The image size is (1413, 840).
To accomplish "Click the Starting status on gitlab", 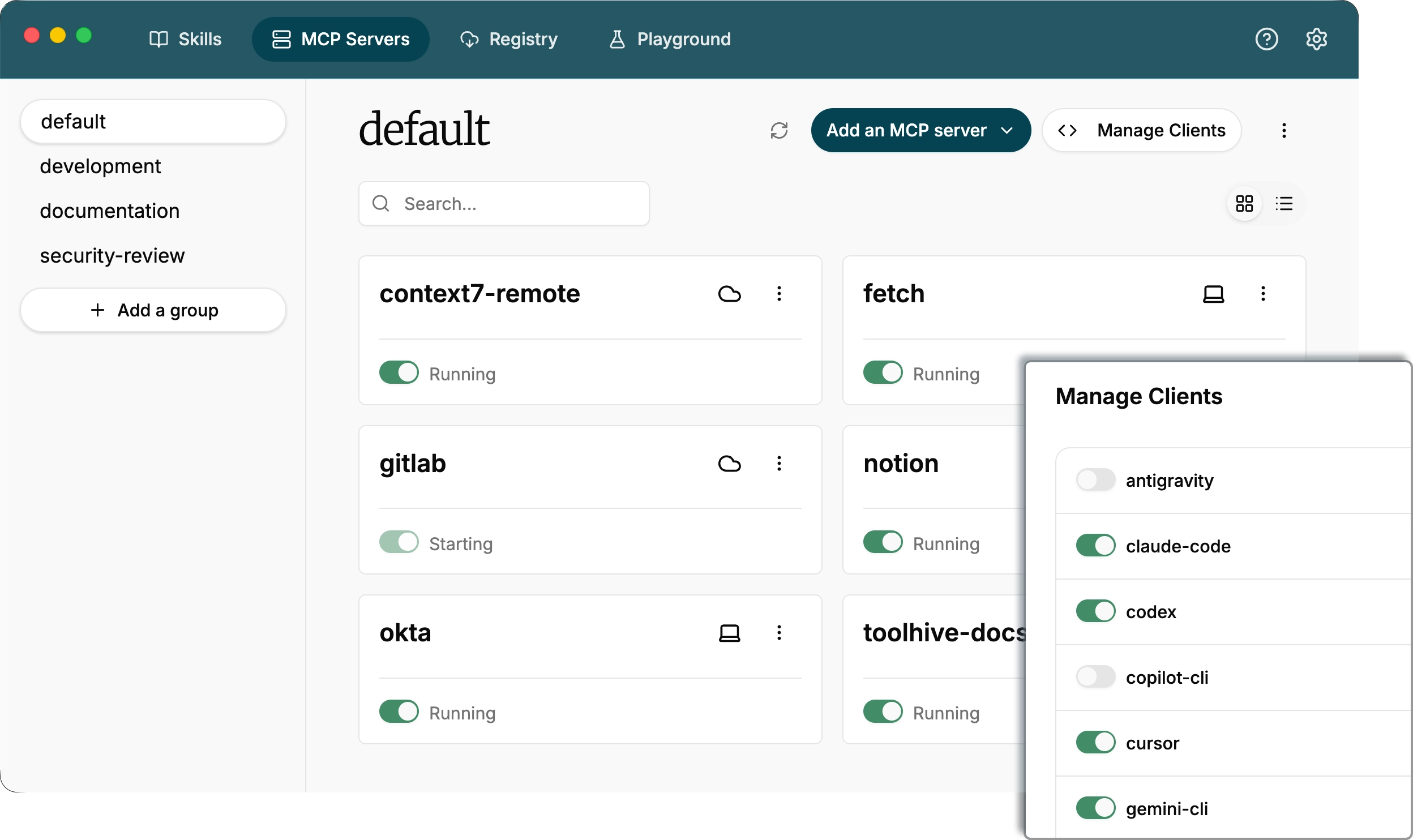I will (x=461, y=543).
